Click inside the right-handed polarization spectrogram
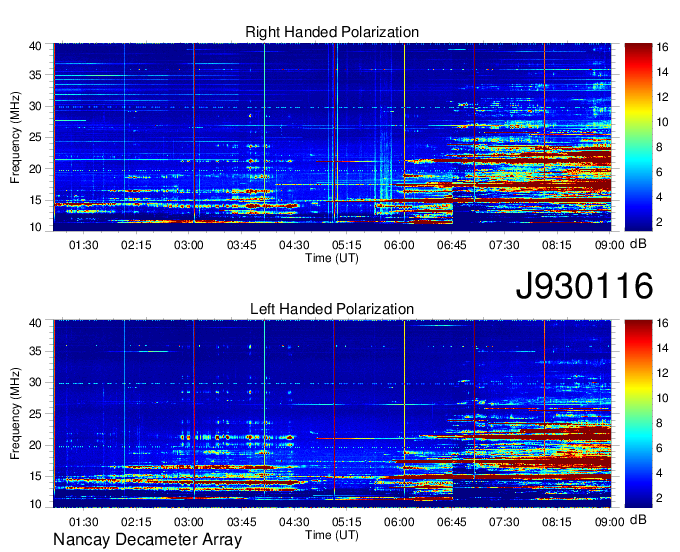680x552 pixels. coord(332,137)
